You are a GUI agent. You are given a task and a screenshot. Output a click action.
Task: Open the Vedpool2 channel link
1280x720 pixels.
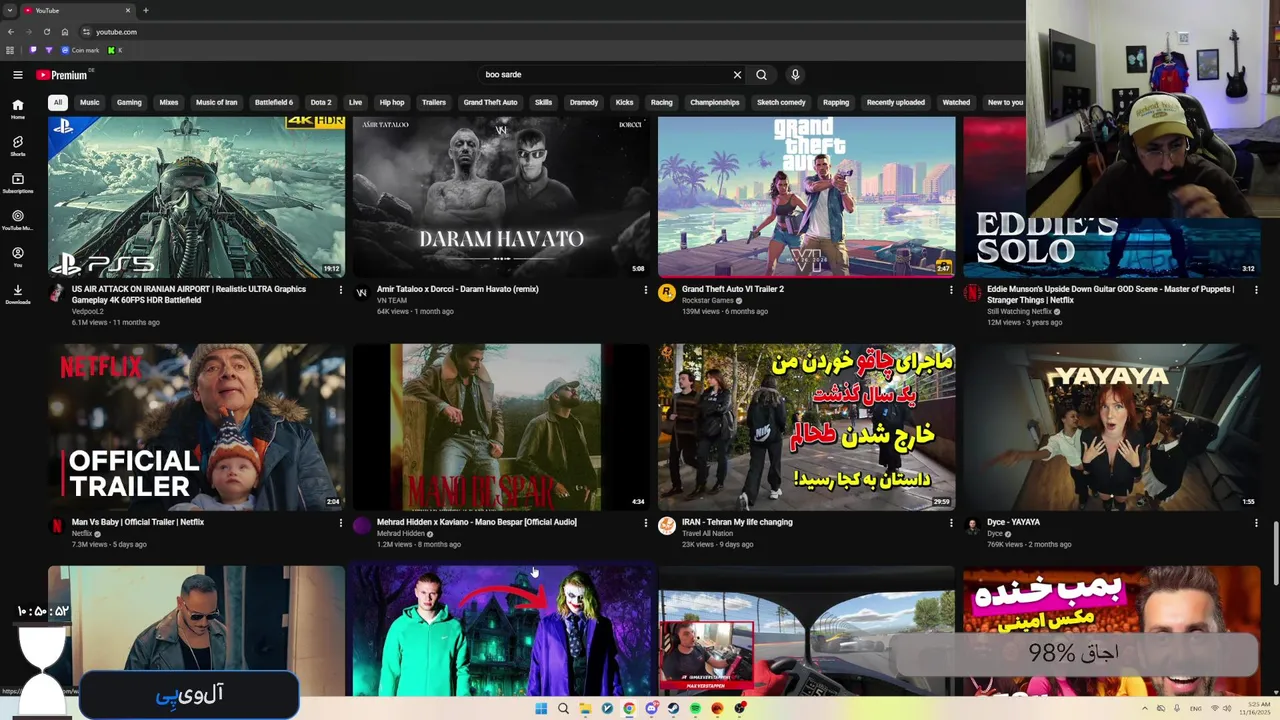[x=88, y=311]
